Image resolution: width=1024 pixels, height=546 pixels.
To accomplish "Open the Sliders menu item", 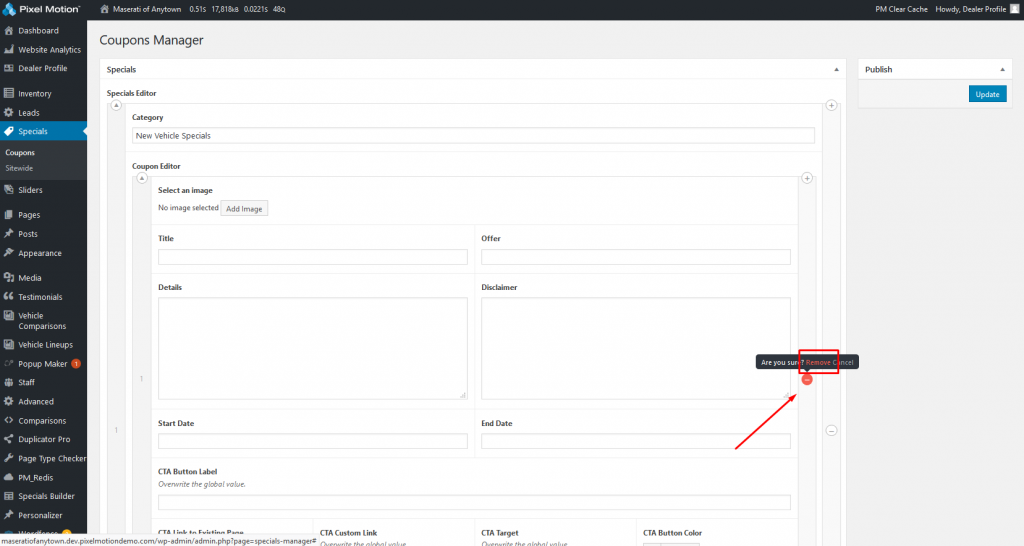I will [30, 190].
